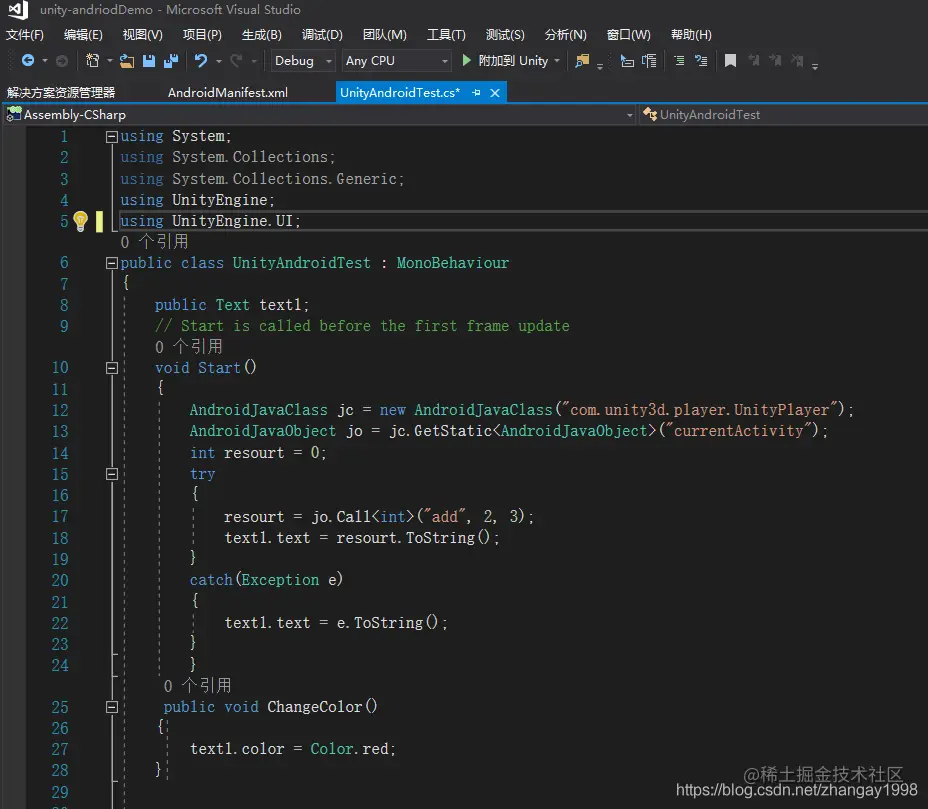Open the 窗口(W) menu

point(629,35)
